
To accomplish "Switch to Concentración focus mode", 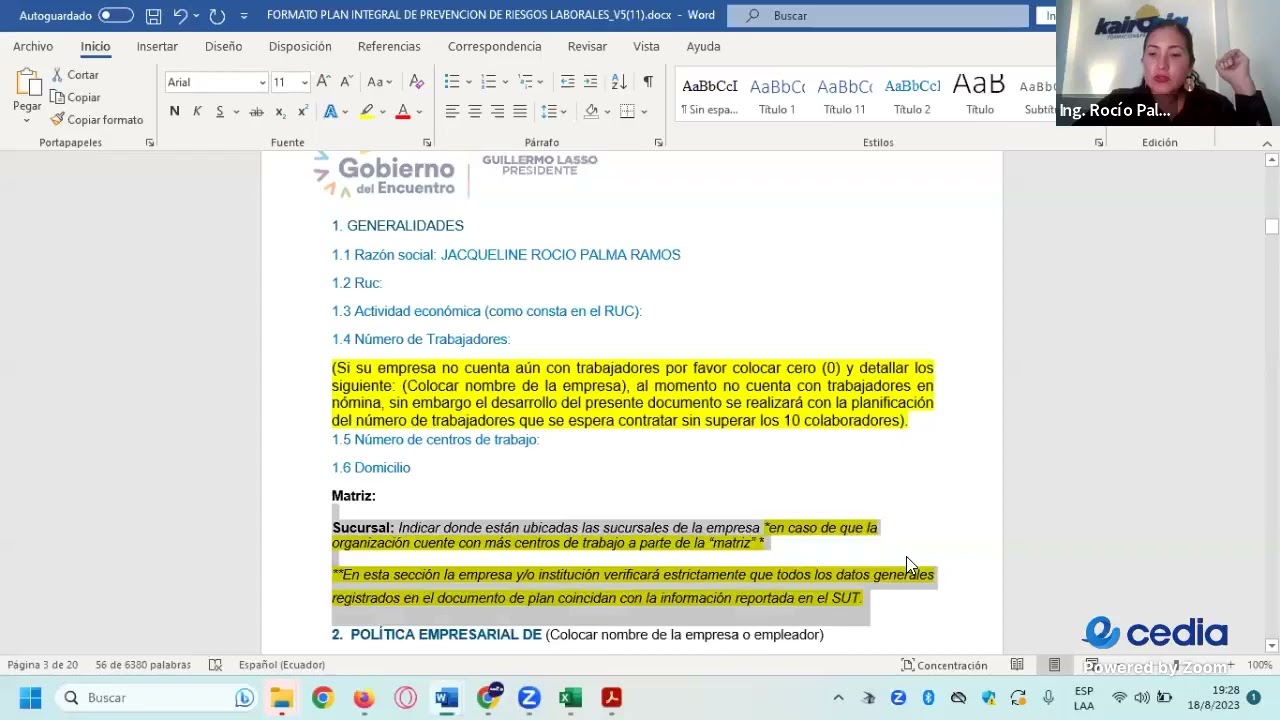I will [x=944, y=665].
